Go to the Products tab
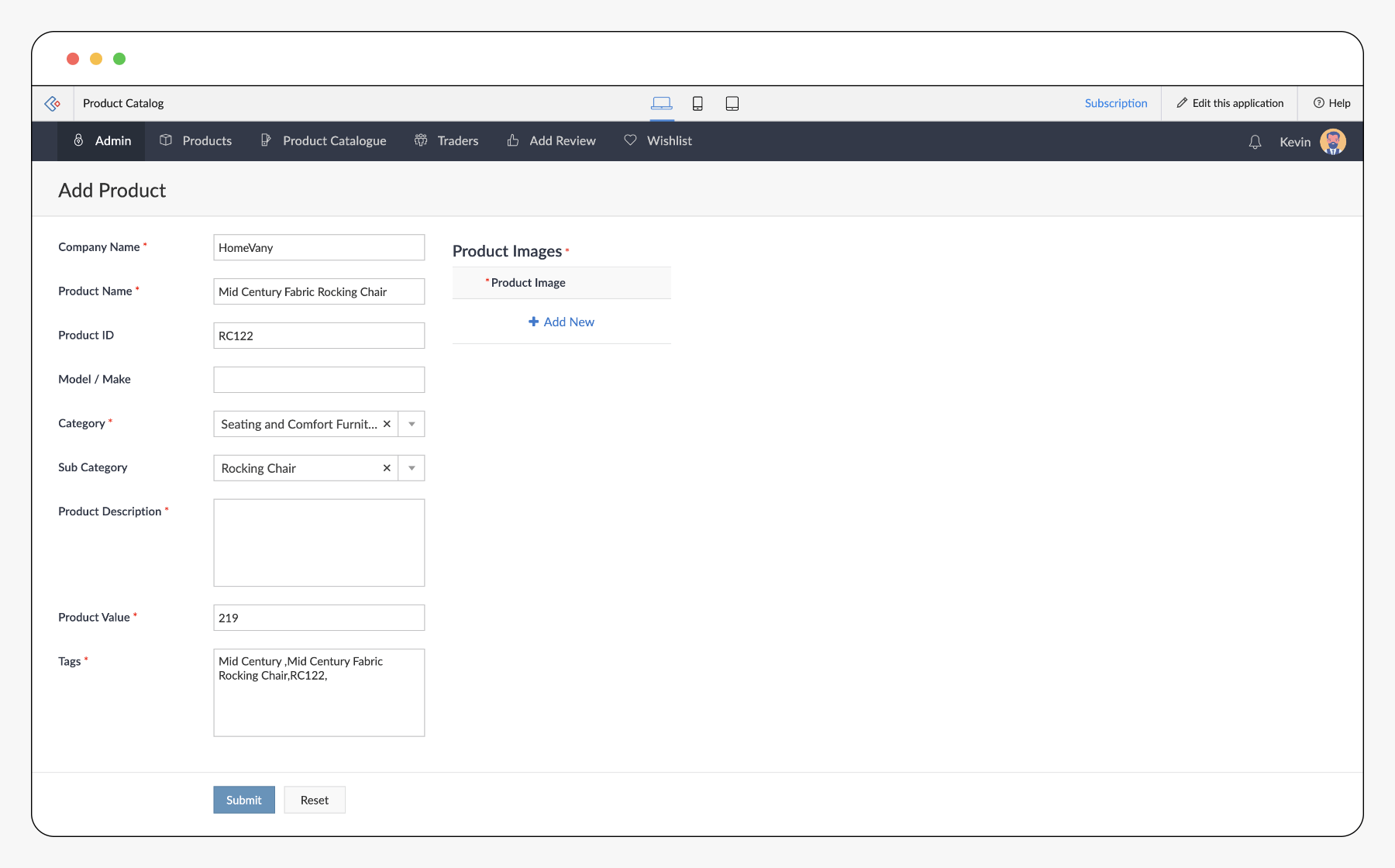The width and height of the screenshot is (1395, 868). (196, 141)
